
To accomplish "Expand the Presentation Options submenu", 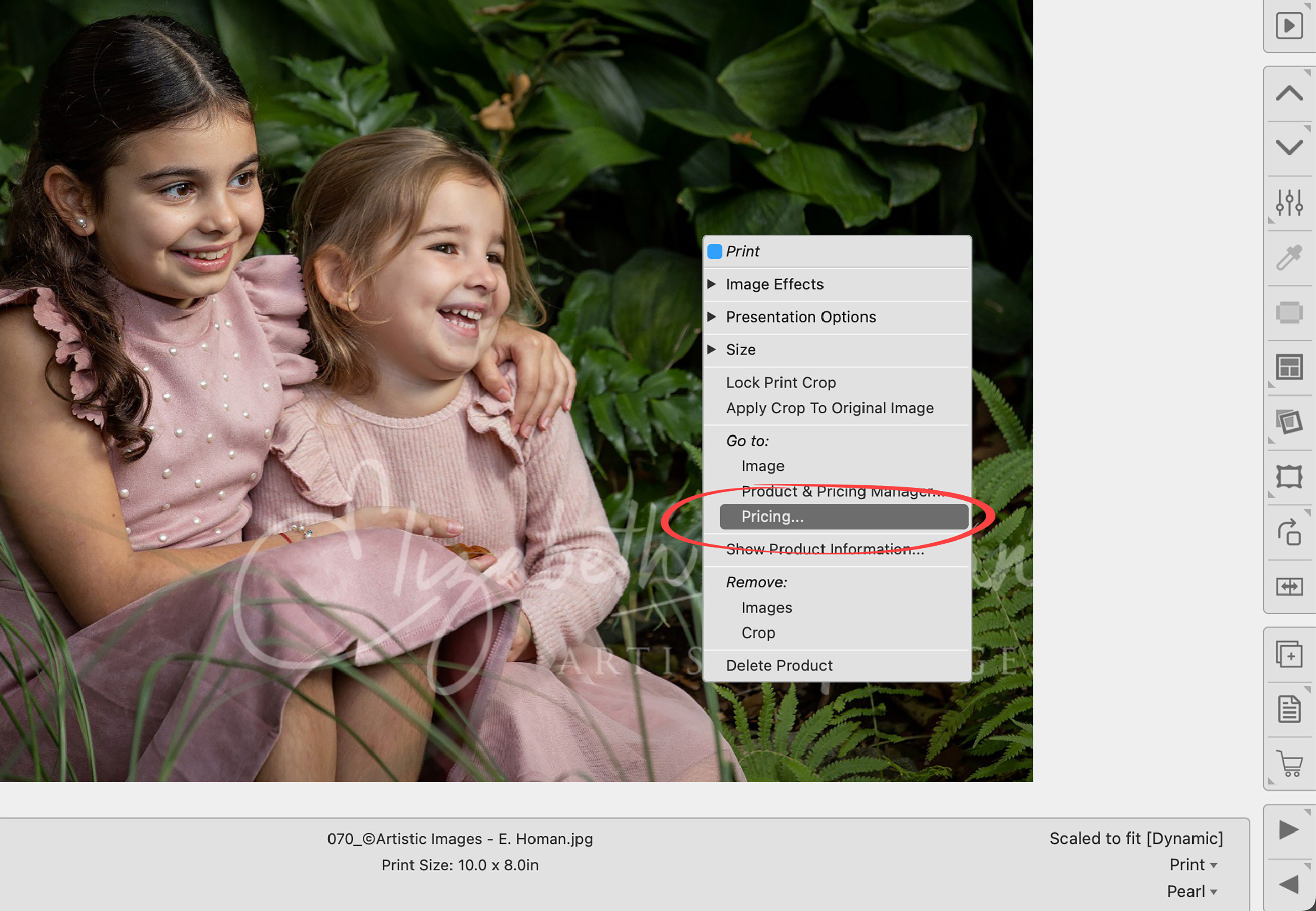I will (x=800, y=317).
